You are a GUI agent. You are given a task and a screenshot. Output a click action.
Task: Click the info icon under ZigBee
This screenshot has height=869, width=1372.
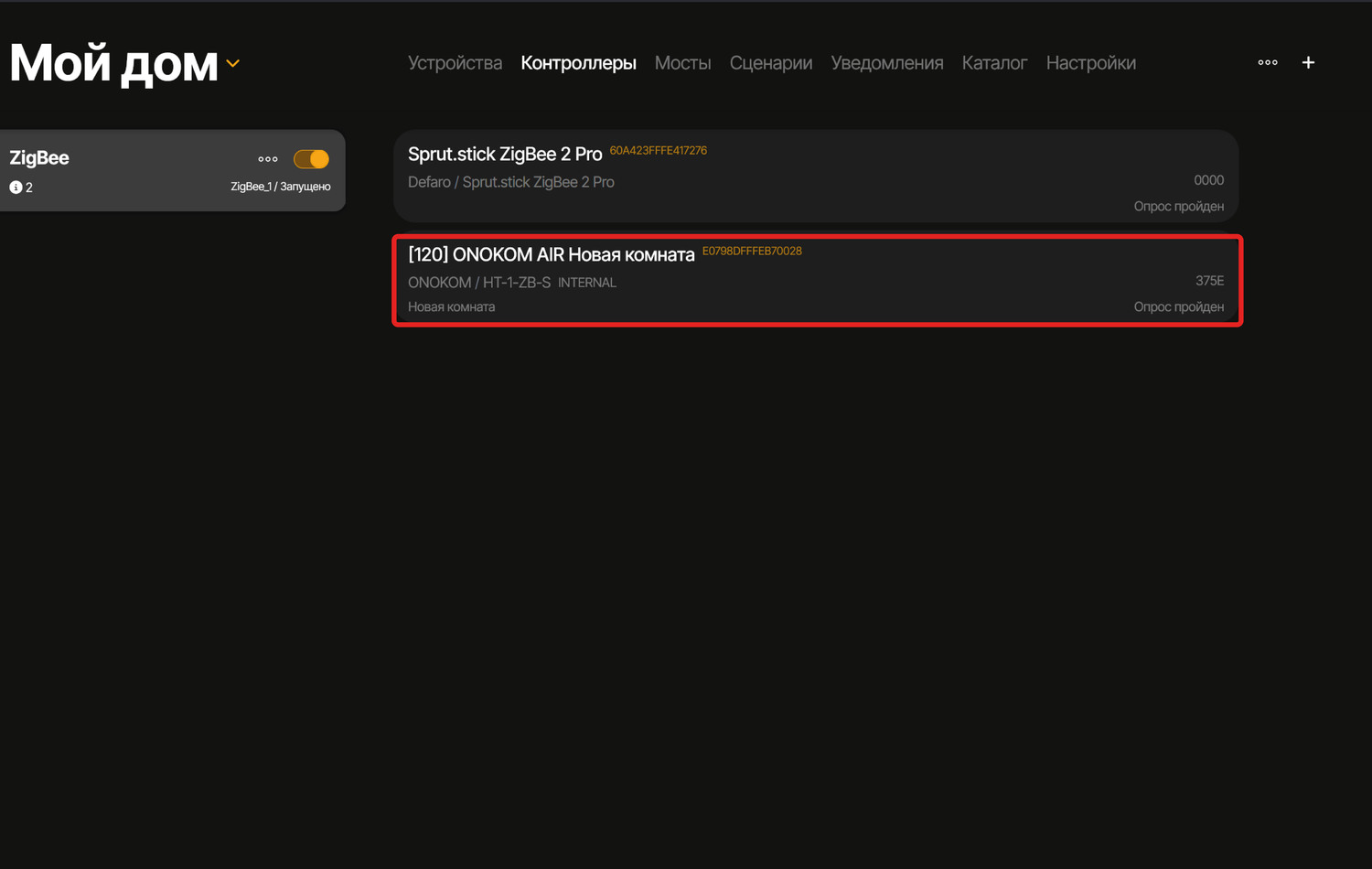(x=16, y=188)
